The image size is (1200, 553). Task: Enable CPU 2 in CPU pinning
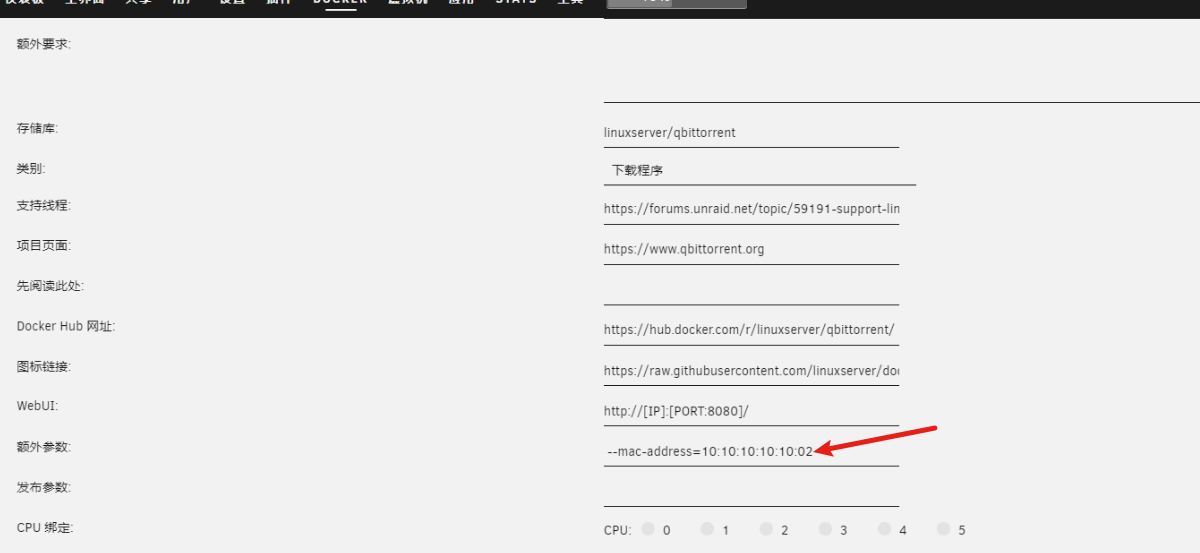coord(766,529)
